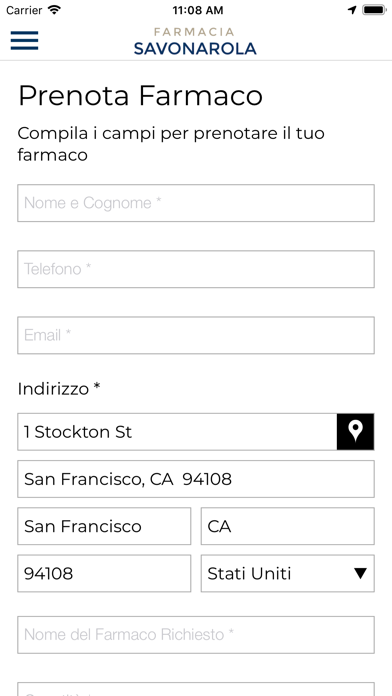The width and height of the screenshot is (392, 696).
Task: Edit the second address line field
Action: [x=196, y=479]
